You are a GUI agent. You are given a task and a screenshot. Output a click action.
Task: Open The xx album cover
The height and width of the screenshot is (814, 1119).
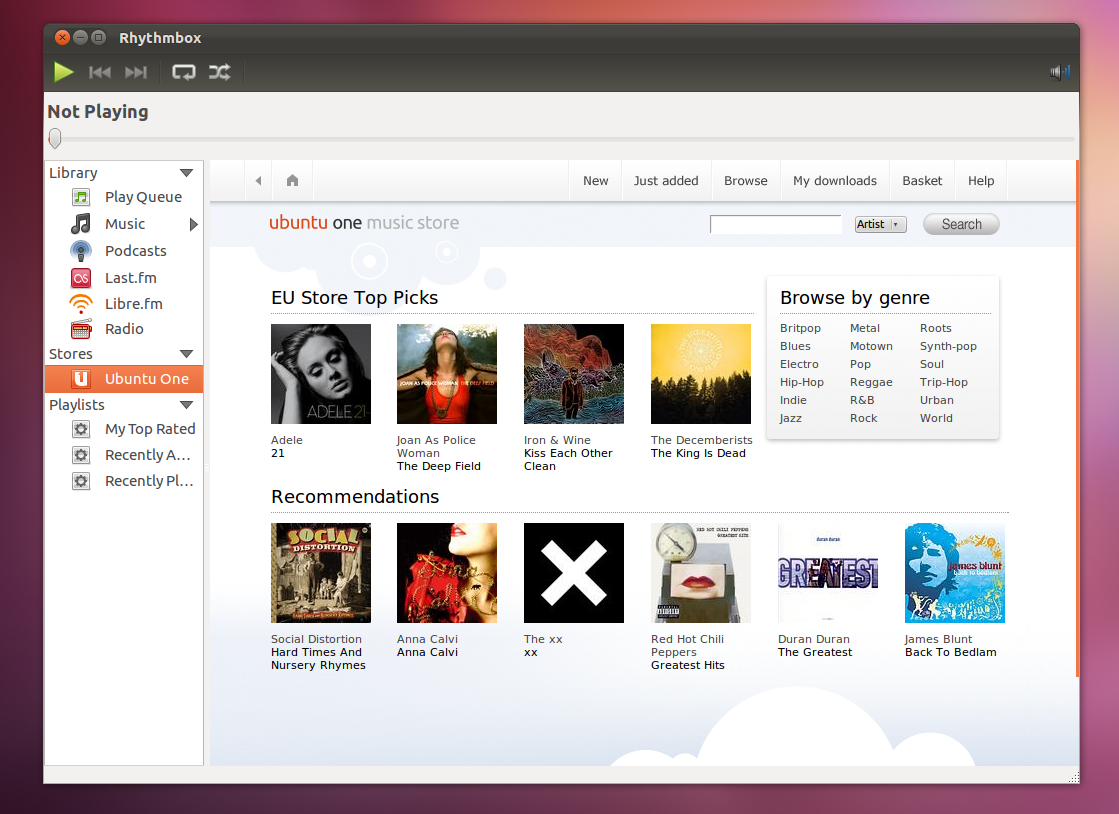point(574,573)
